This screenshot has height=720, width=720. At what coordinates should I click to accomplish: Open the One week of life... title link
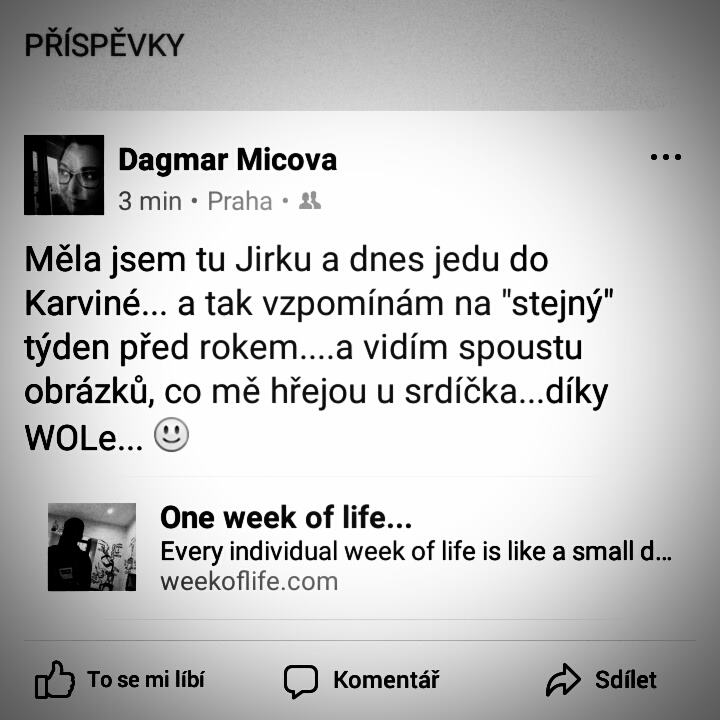286,518
